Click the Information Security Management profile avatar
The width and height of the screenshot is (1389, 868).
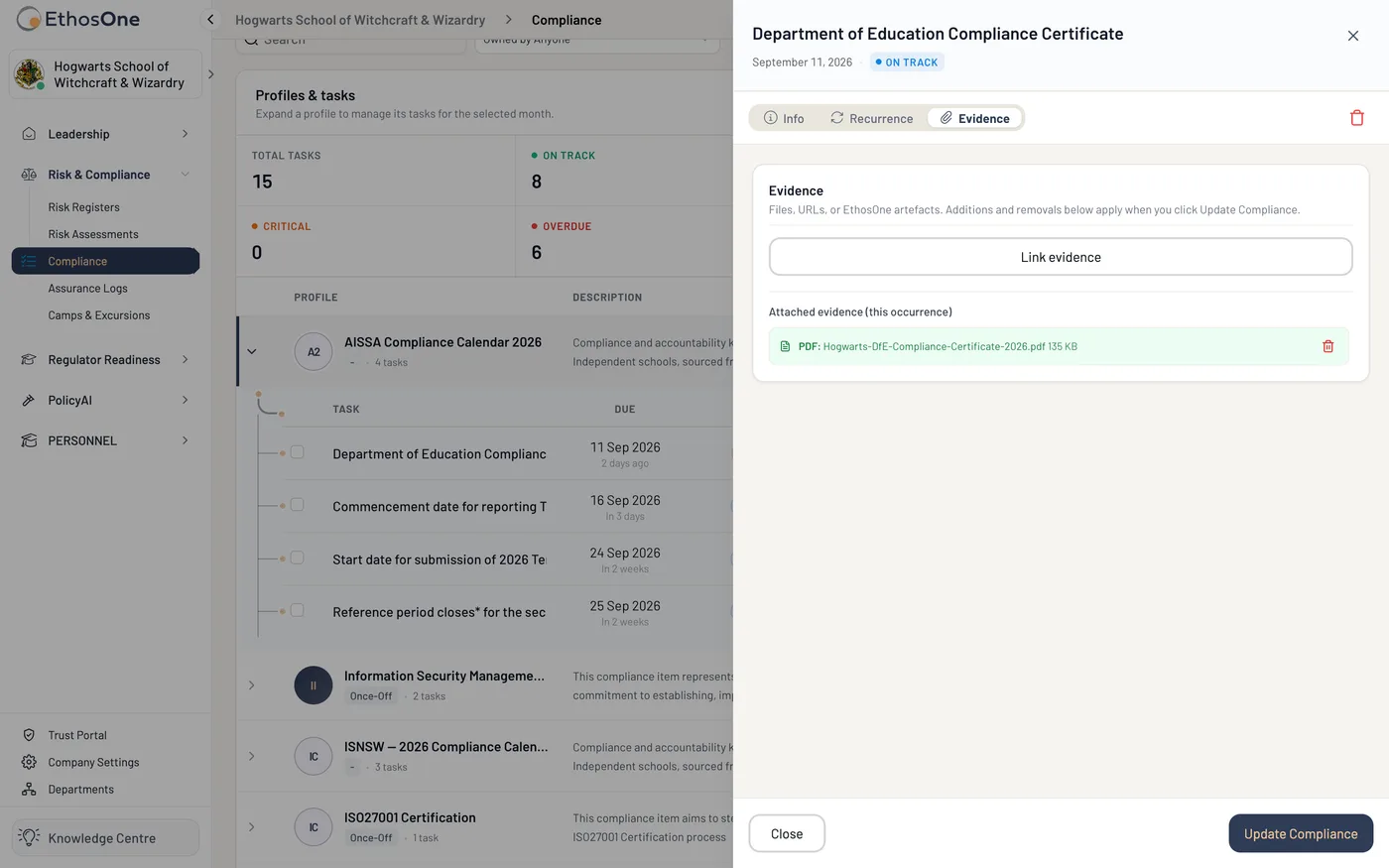pos(314,685)
